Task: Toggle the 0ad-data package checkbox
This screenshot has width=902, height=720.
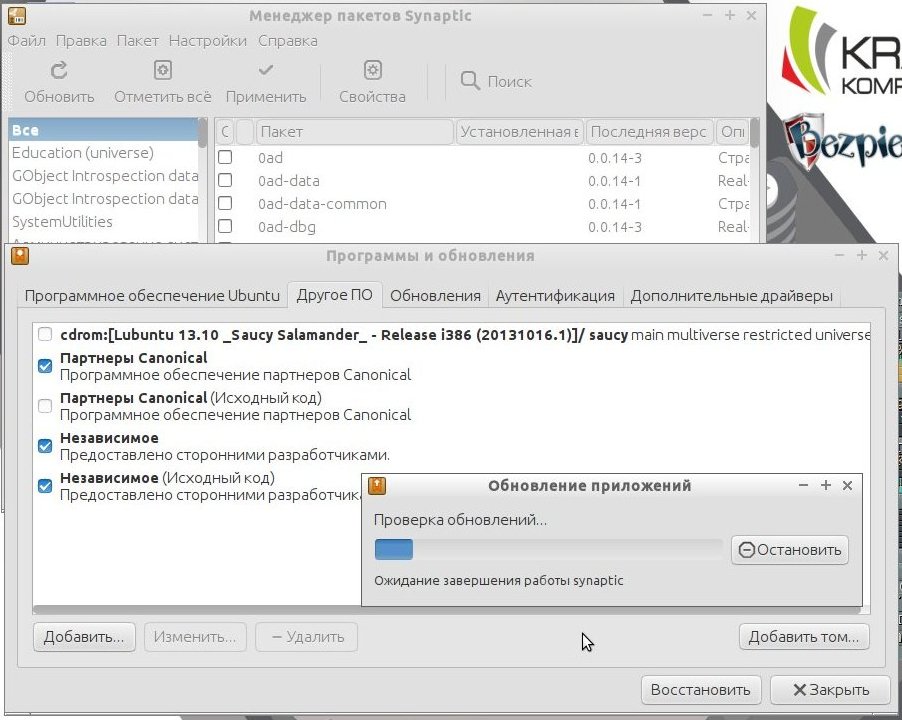Action: point(225,181)
